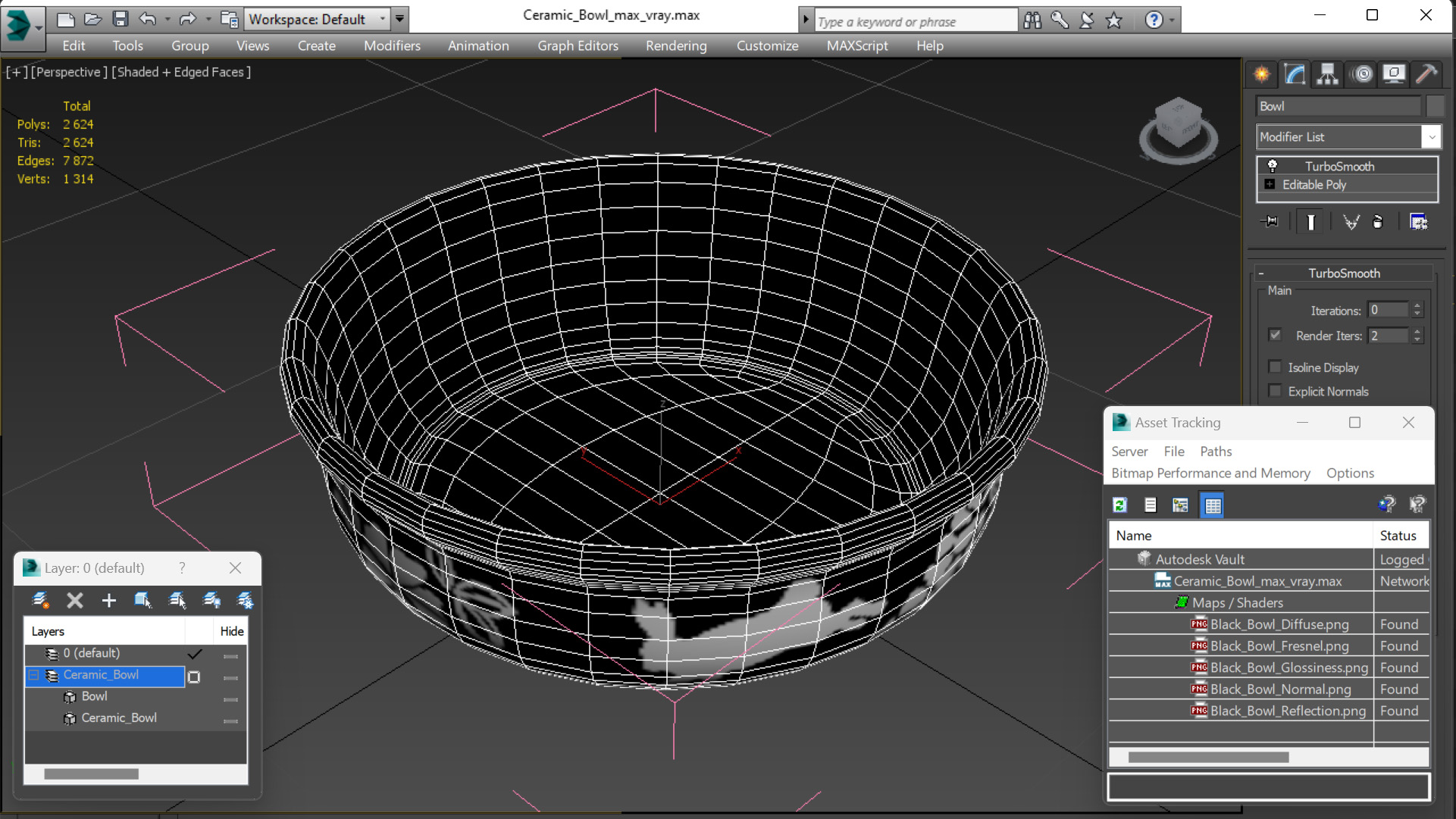
Task: Refresh the Asset Tracking list
Action: coord(1119,505)
